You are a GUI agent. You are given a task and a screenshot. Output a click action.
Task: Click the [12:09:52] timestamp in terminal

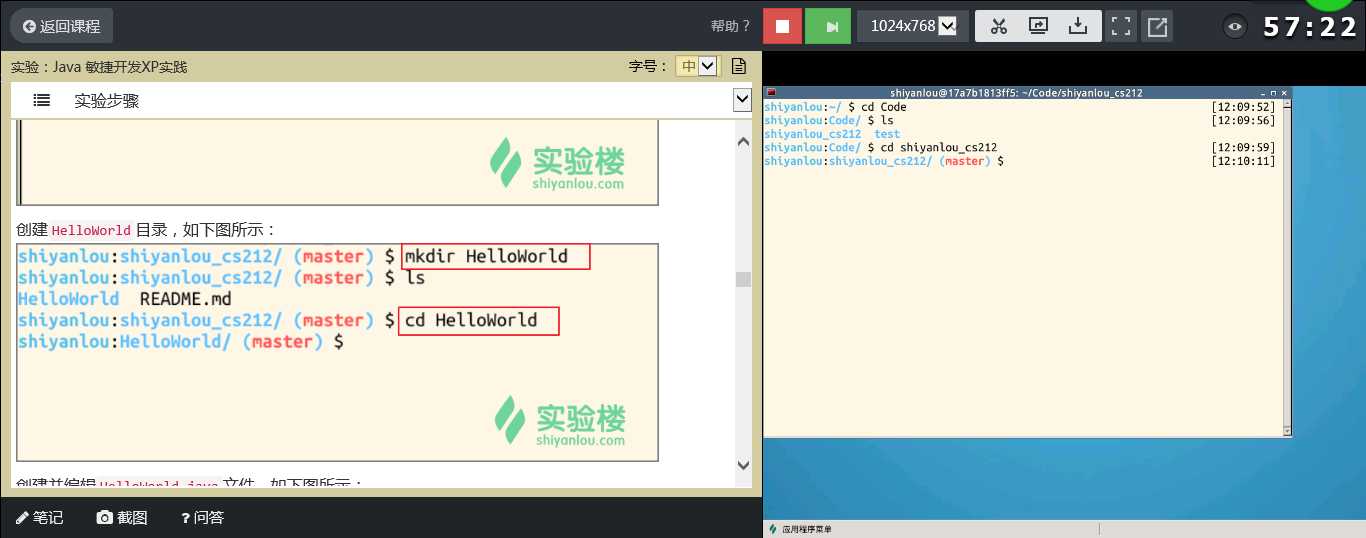pos(1243,107)
